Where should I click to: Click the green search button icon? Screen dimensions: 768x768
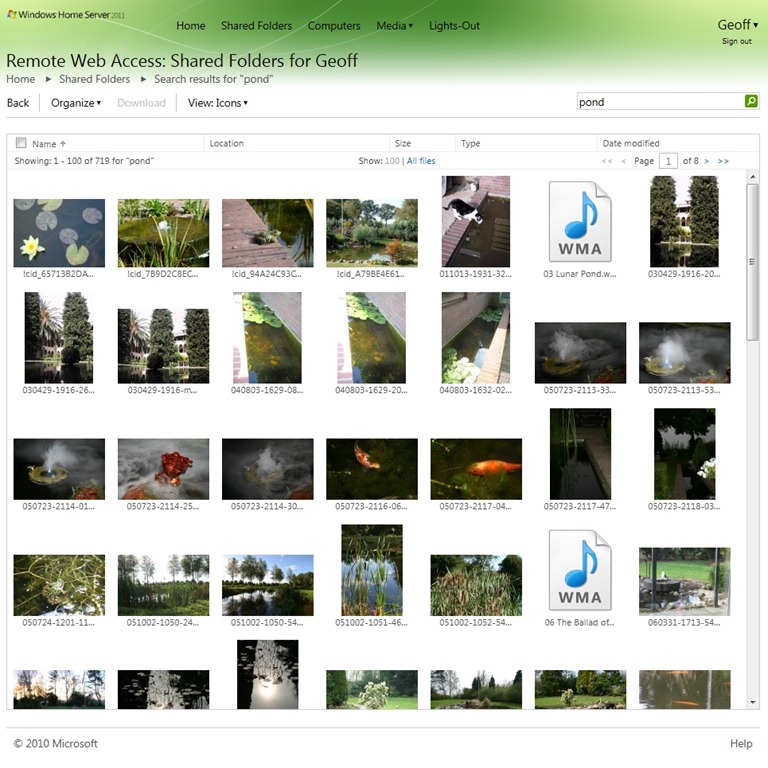click(751, 102)
